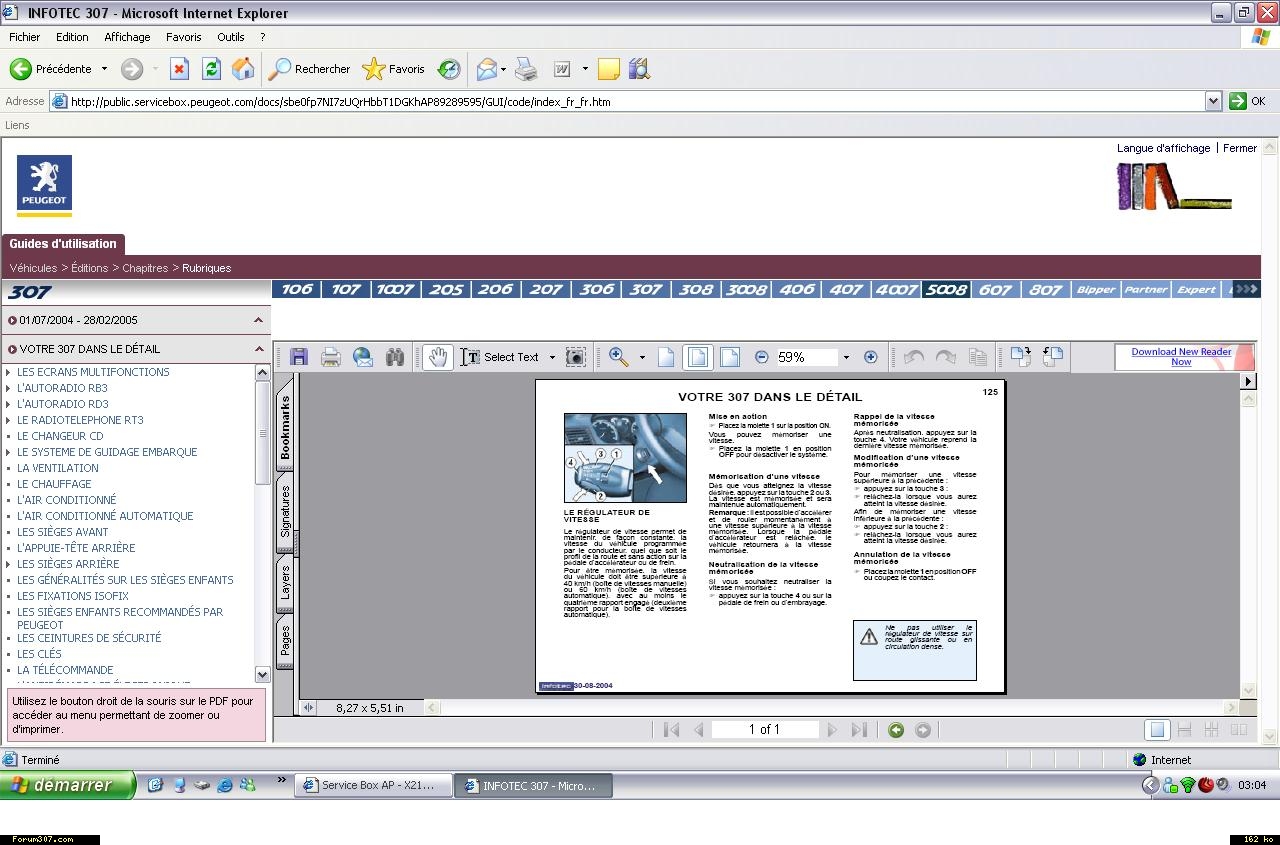Open the LE CHANGEUR CD topic
Viewport: 1280px width, 845px height.
click(60, 436)
